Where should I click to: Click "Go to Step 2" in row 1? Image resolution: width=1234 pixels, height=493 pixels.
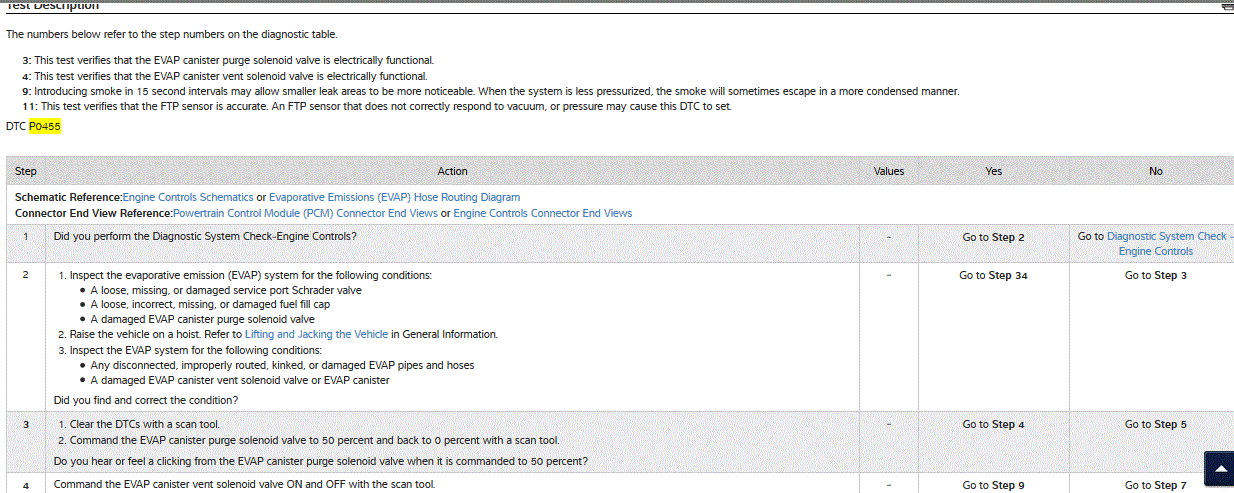point(993,237)
